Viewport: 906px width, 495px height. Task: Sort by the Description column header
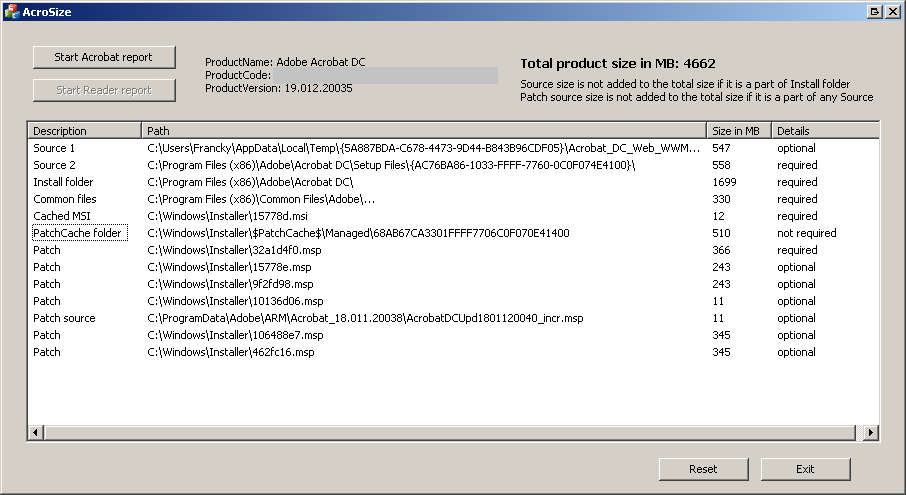click(84, 131)
